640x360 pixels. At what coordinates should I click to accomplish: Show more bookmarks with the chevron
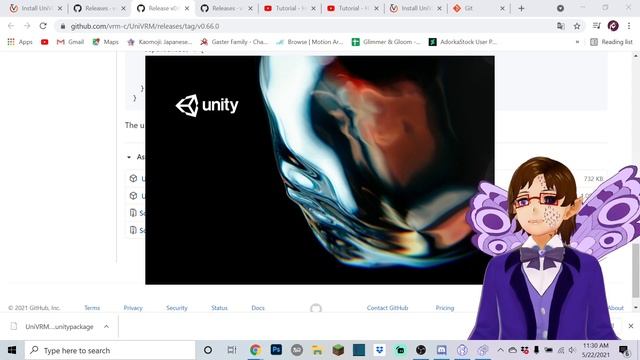(577, 42)
